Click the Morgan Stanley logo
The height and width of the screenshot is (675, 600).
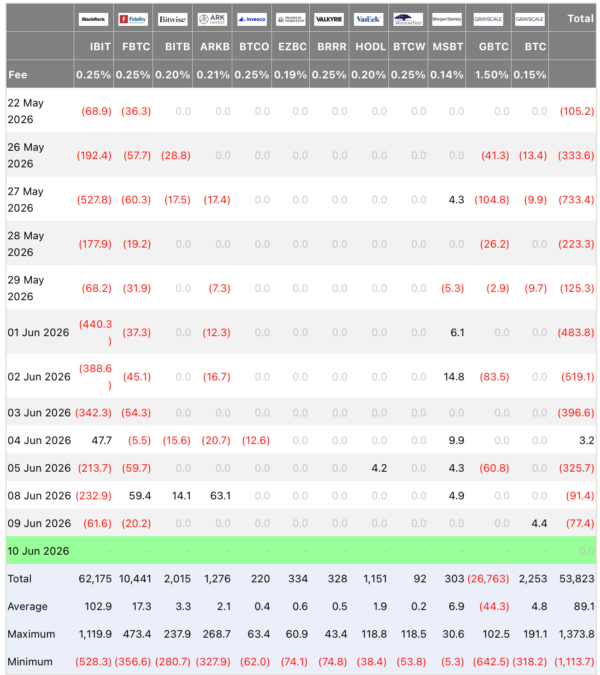click(x=447, y=19)
